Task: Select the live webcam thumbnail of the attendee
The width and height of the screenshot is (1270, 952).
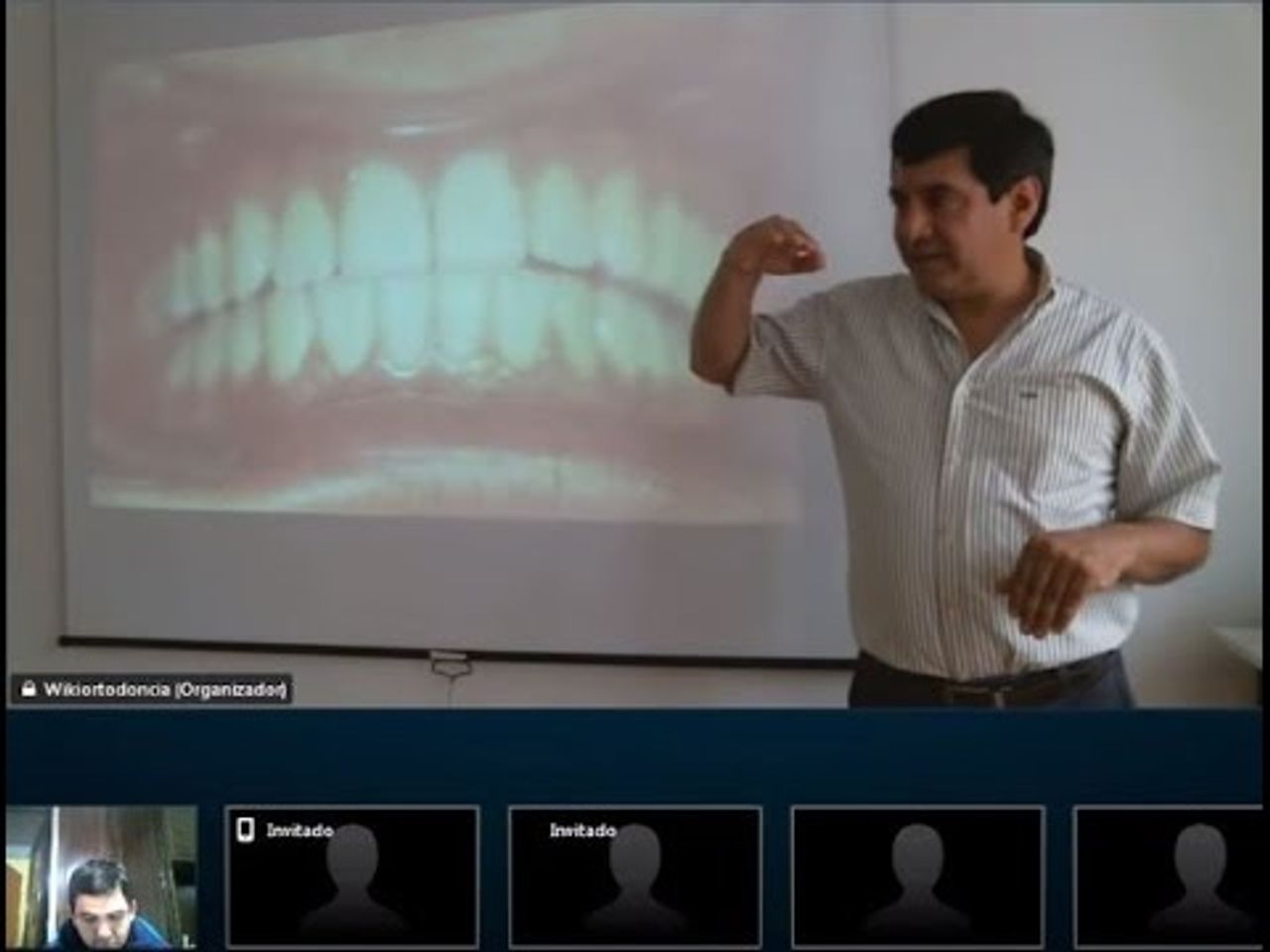Action: [x=100, y=878]
